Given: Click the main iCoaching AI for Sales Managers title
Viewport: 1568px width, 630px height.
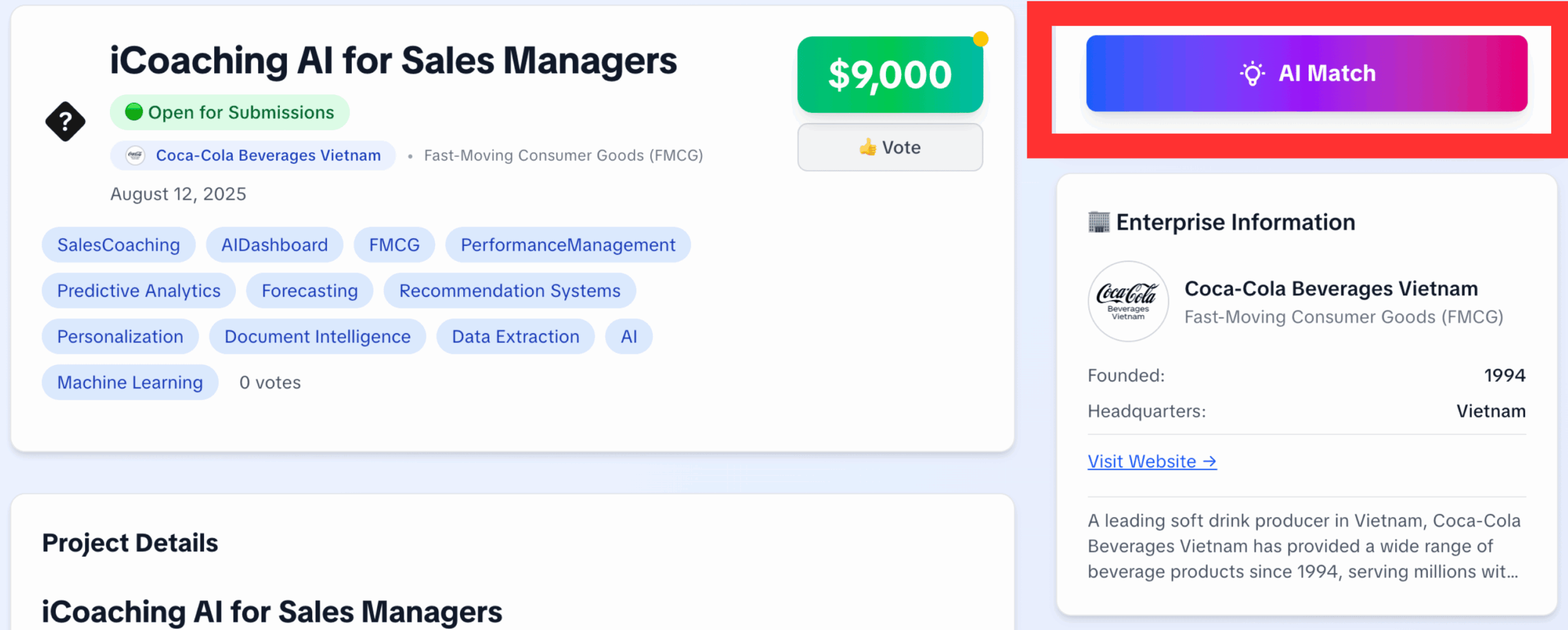Looking at the screenshot, I should click(394, 61).
